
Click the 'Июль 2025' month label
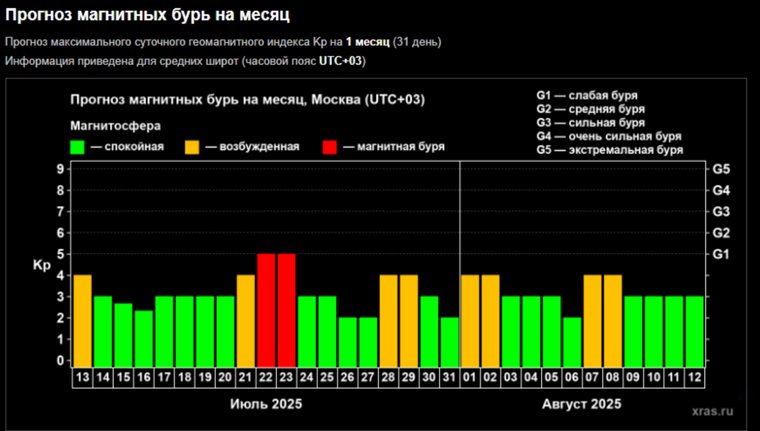coord(265,404)
